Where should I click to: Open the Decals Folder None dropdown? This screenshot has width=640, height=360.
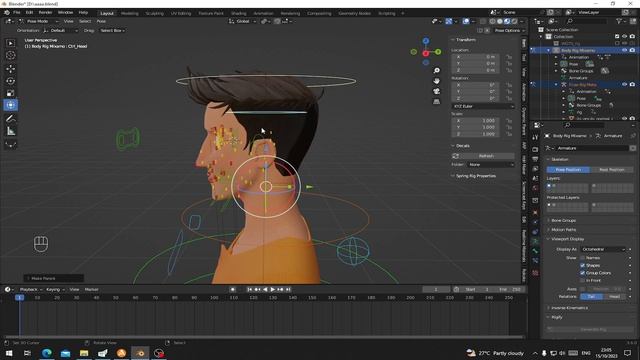coord(490,164)
